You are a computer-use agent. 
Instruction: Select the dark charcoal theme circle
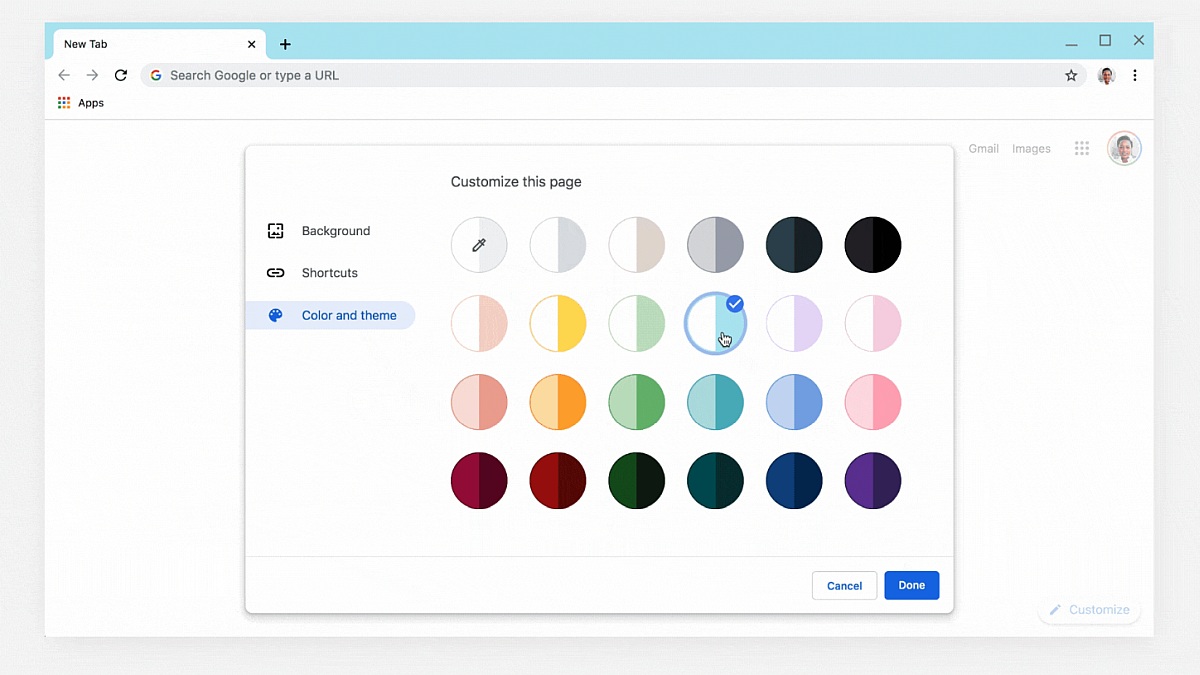794,244
